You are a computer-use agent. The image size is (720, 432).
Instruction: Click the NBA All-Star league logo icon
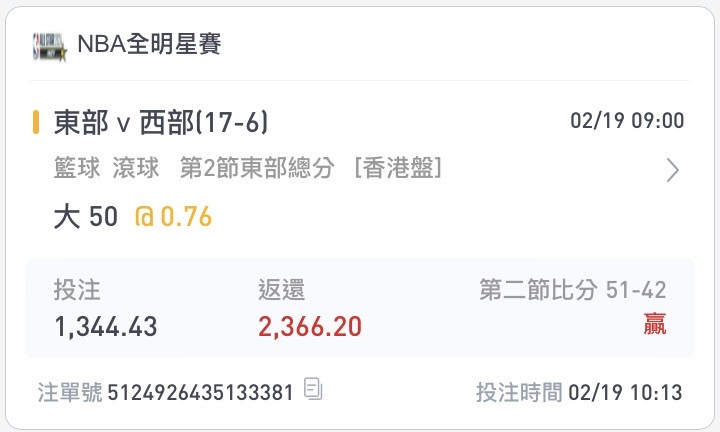click(x=50, y=46)
